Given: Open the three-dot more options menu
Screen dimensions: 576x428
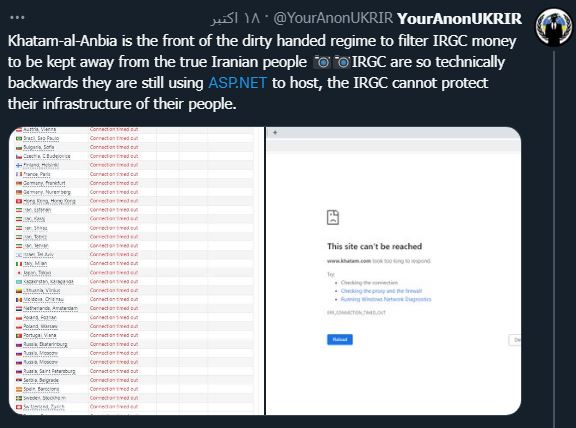Looking at the screenshot, I should 17,18.
